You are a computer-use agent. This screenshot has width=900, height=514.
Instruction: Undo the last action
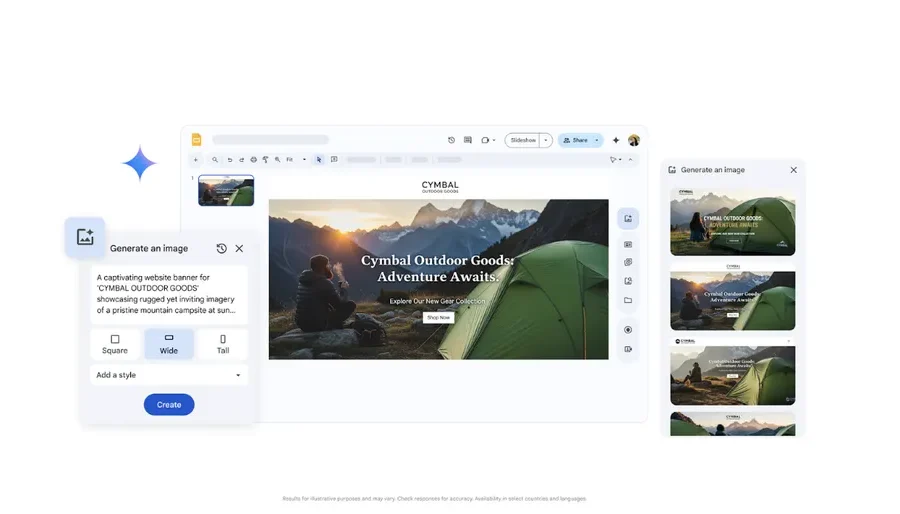(x=230, y=159)
